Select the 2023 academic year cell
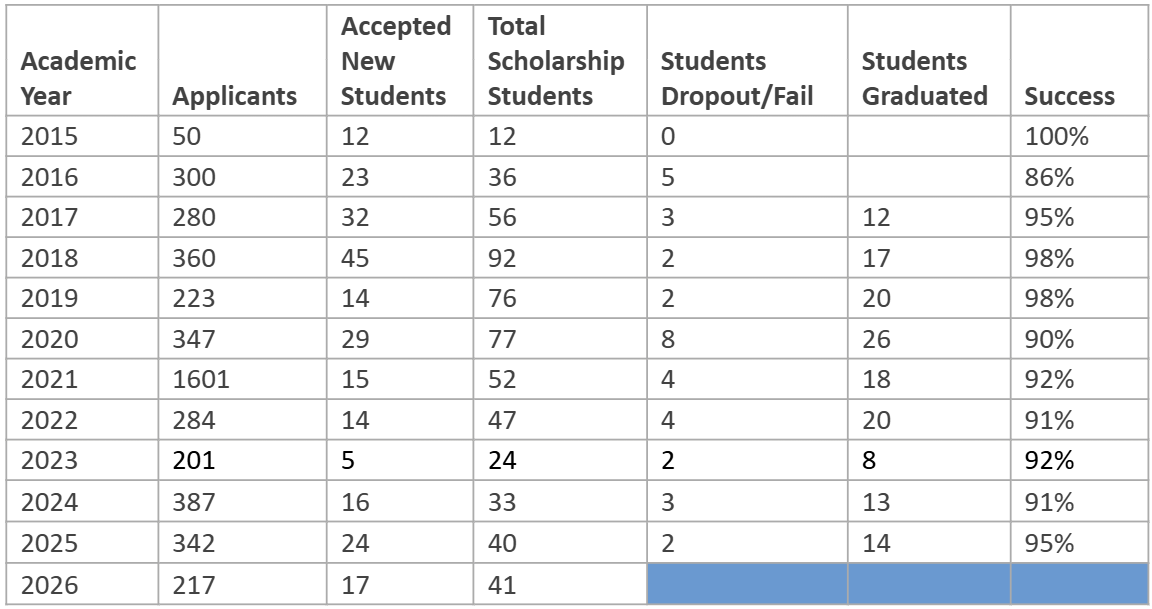The height and width of the screenshot is (609, 1152). 49,461
